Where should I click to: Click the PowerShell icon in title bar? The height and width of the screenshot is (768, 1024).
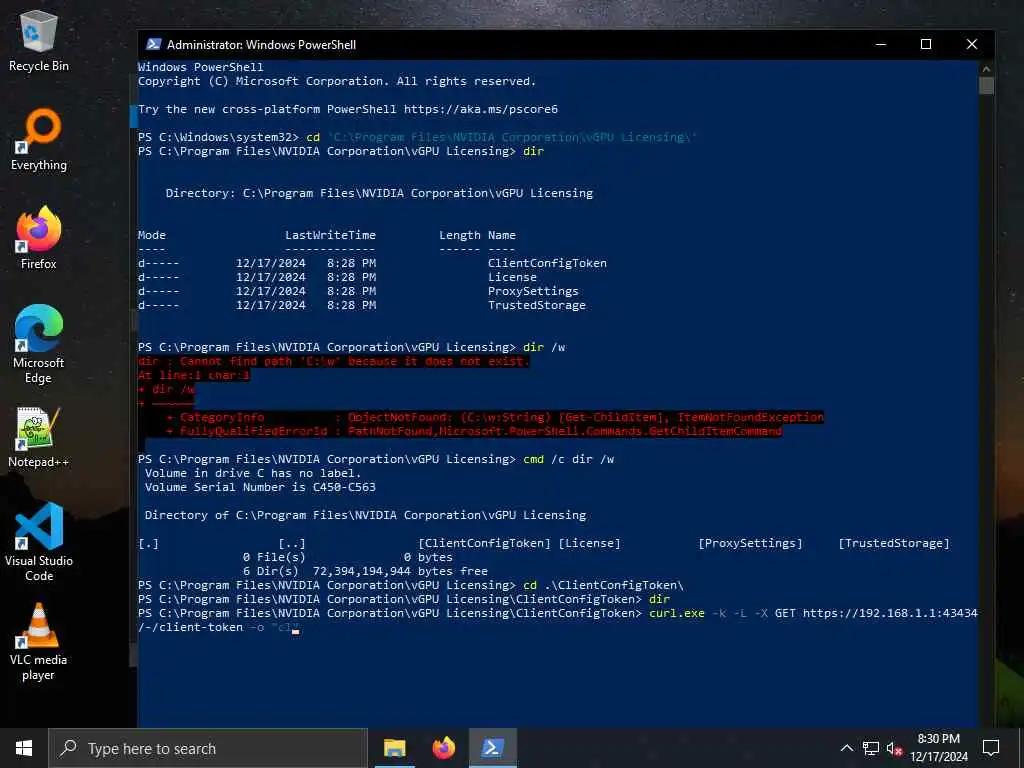153,44
